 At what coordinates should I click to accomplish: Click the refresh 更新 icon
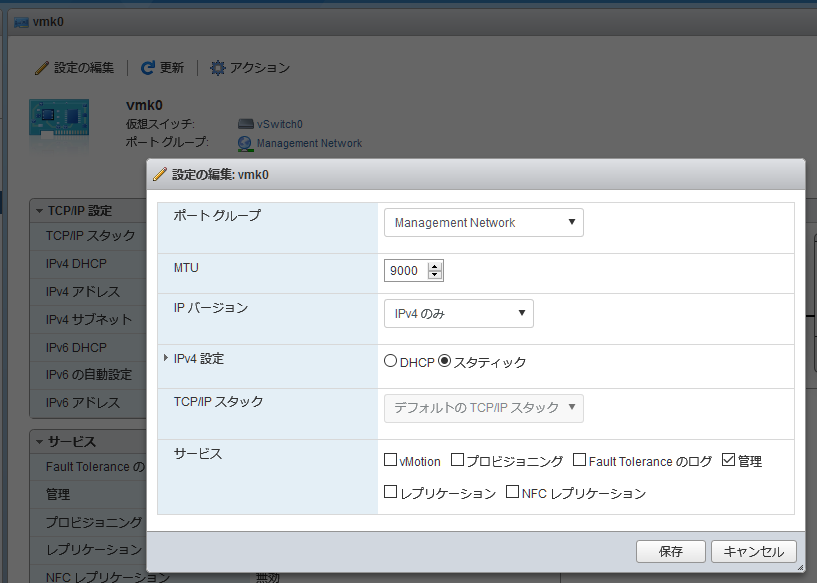(x=148, y=68)
